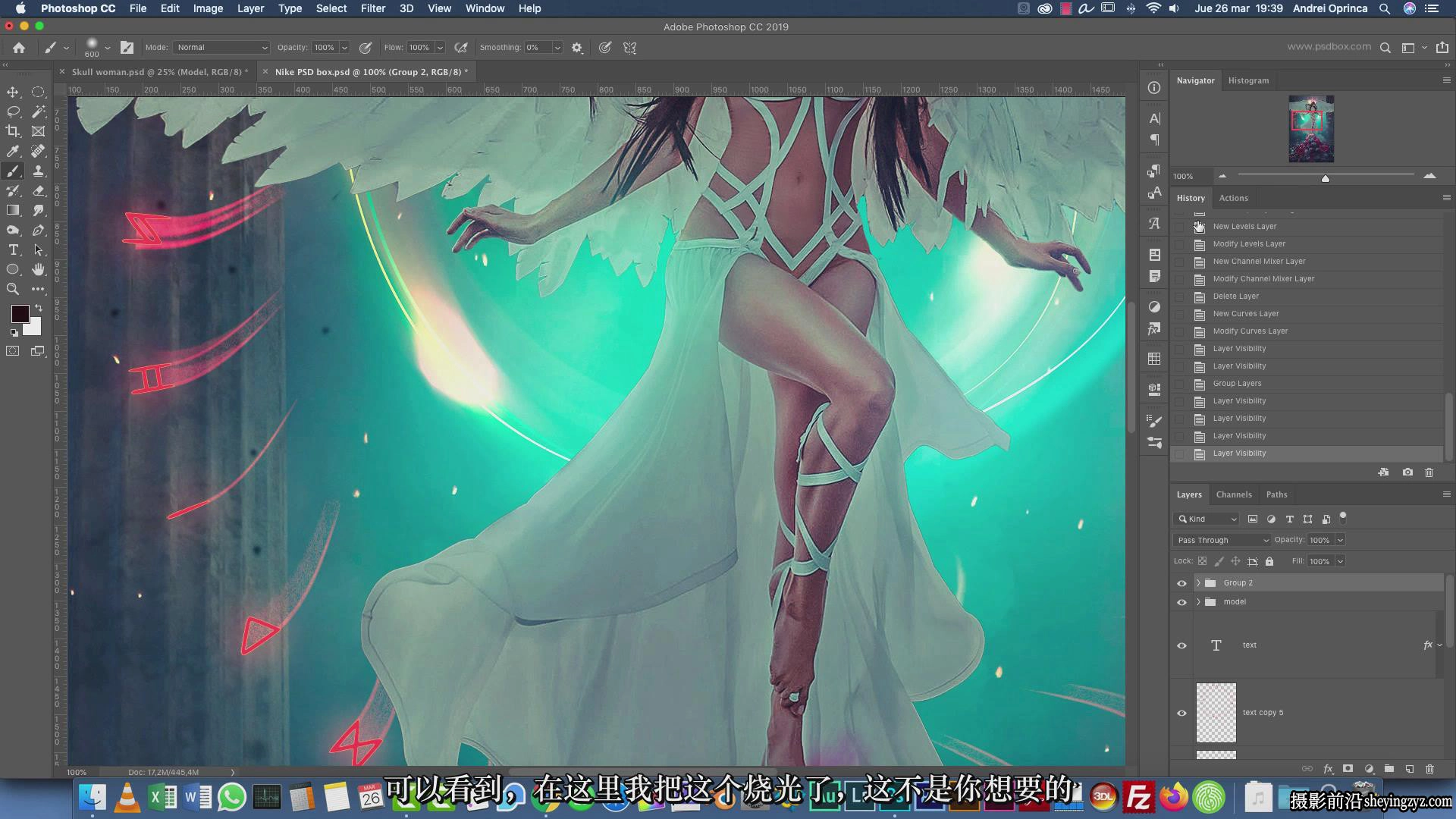Open the layer Kind filter dropdown
1456x819 pixels.
[x=1206, y=519]
